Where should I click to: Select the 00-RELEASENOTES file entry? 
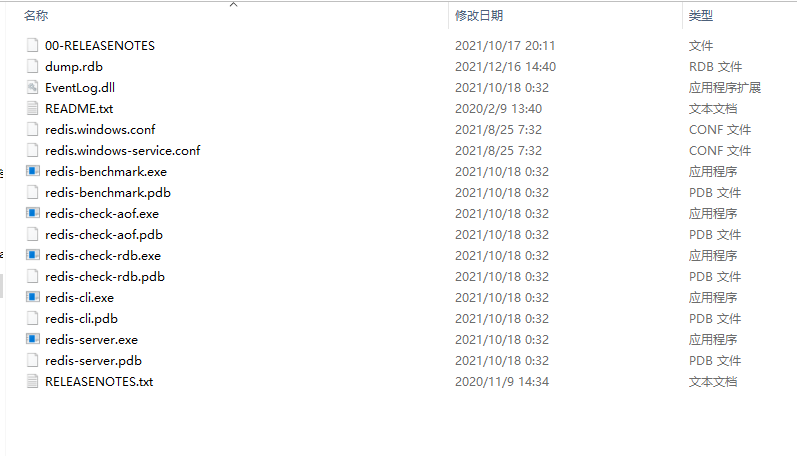click(x=100, y=46)
